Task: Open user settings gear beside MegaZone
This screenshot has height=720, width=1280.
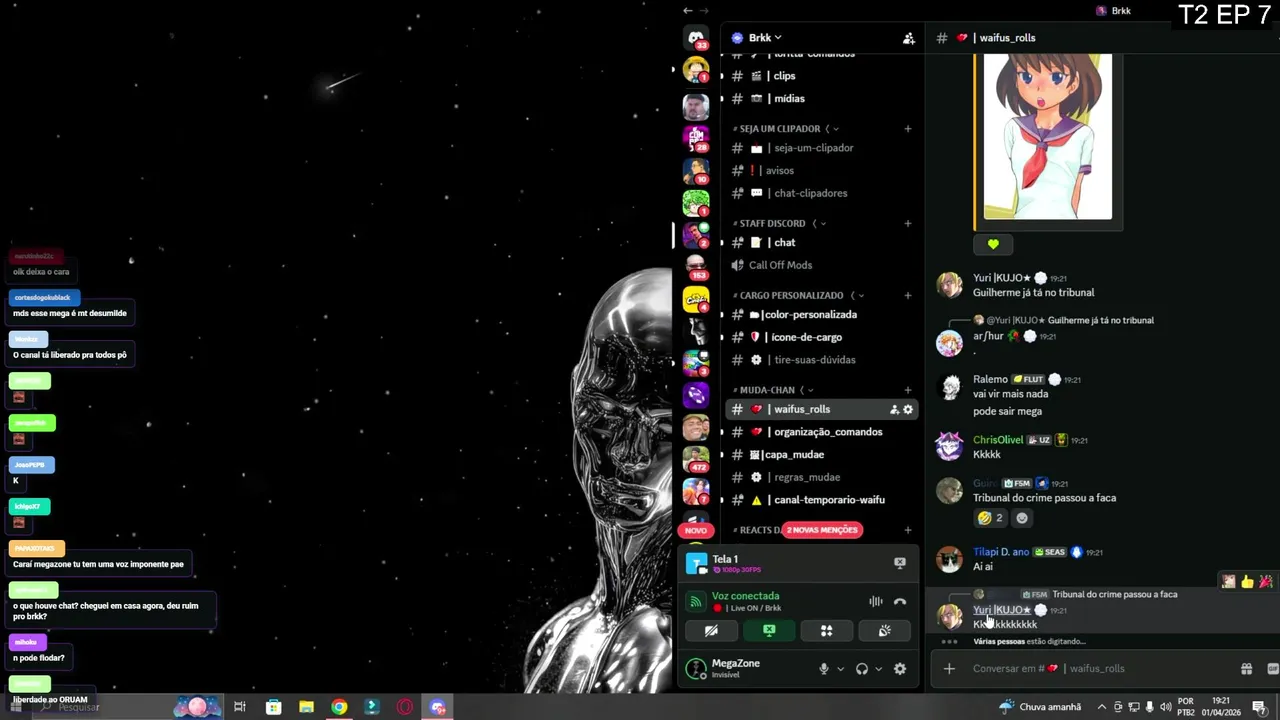Action: [899, 669]
